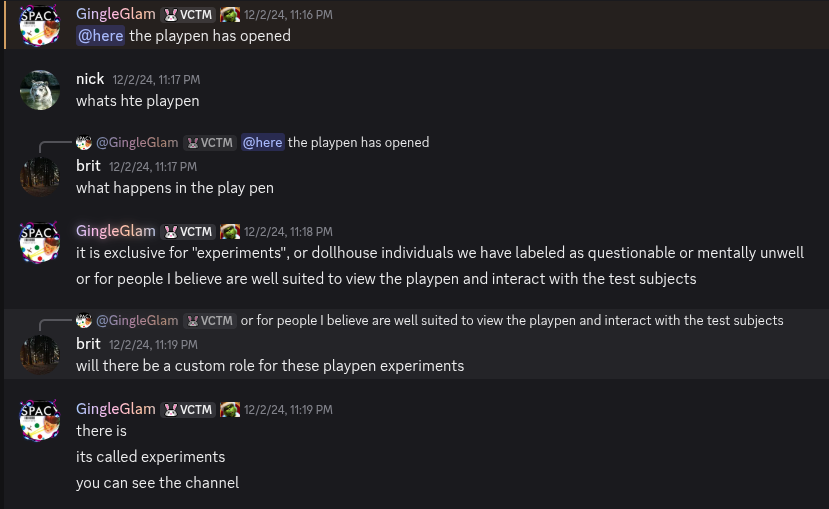This screenshot has width=829, height=509.
Task: Click the brit username on the 11:19 PM message
Action: [88, 344]
